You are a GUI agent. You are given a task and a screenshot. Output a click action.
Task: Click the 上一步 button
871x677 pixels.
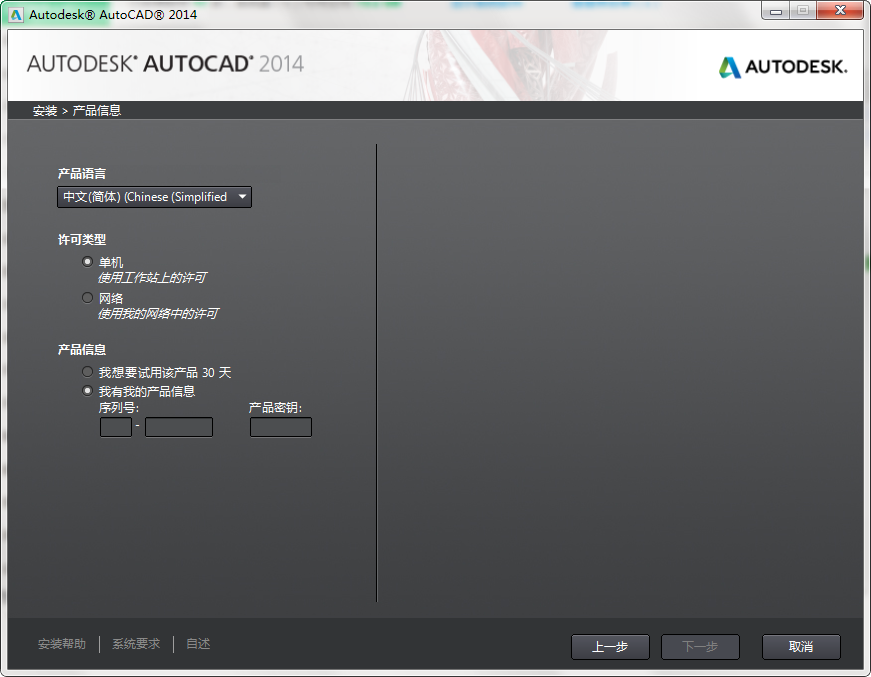pos(610,646)
